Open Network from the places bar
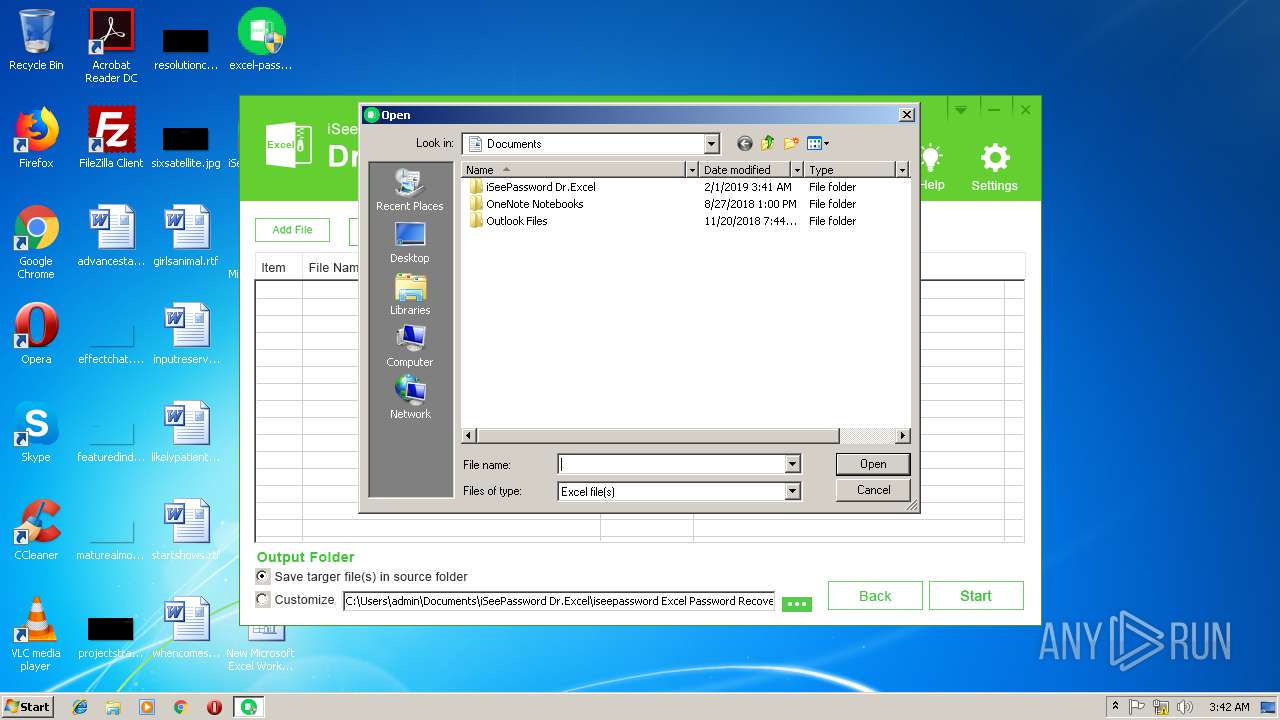The height and width of the screenshot is (720, 1280). tap(410, 398)
